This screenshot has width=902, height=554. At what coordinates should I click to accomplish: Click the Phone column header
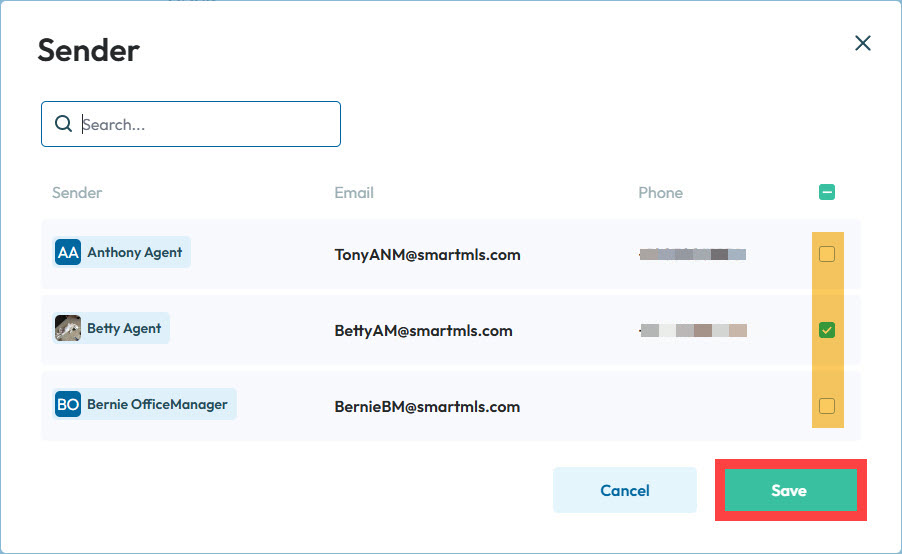660,192
